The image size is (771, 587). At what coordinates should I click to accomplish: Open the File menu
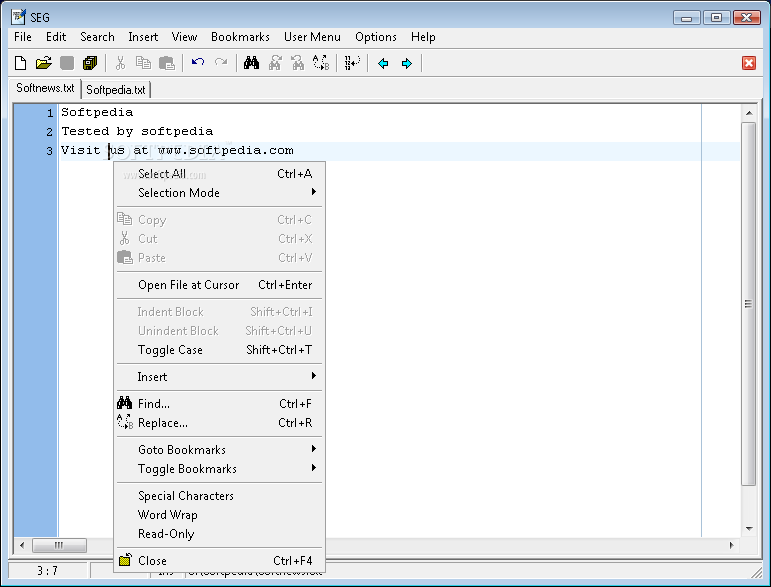(23, 37)
